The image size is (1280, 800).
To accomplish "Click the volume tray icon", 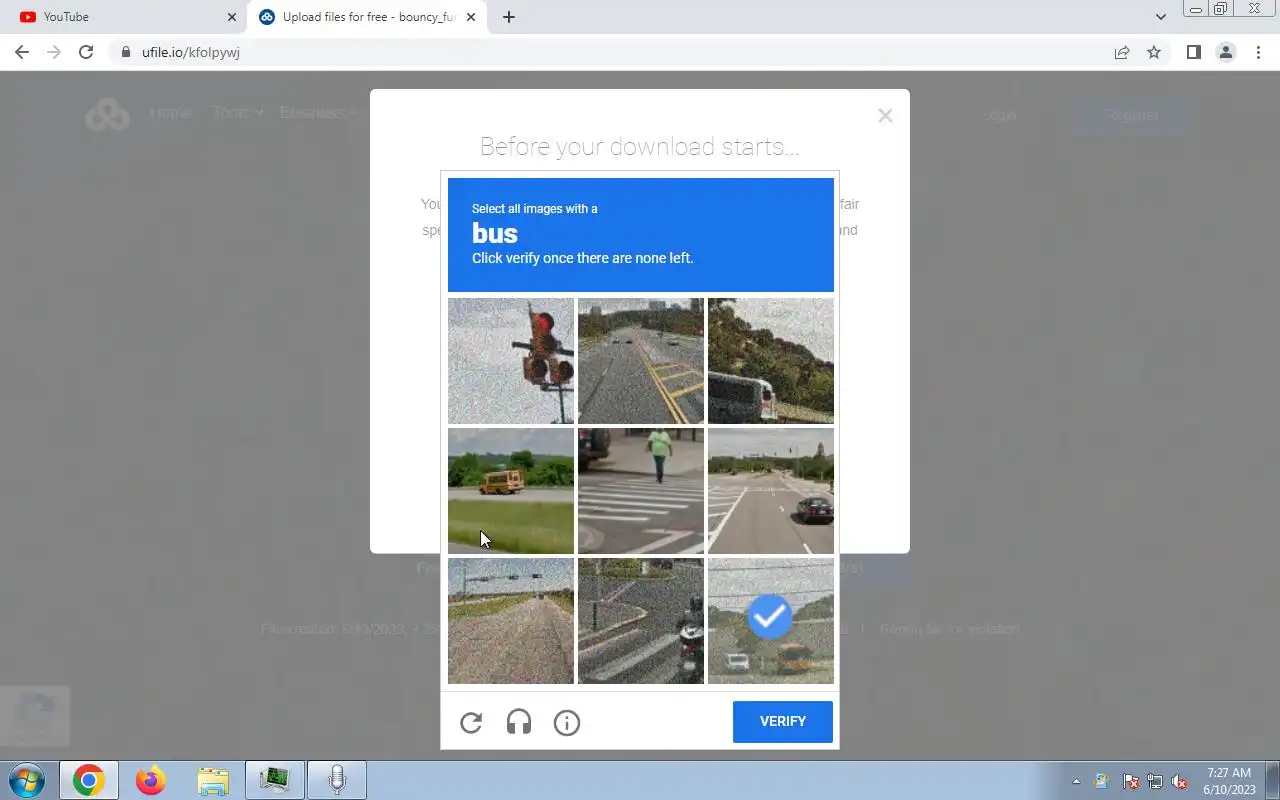I will pos(1180,781).
